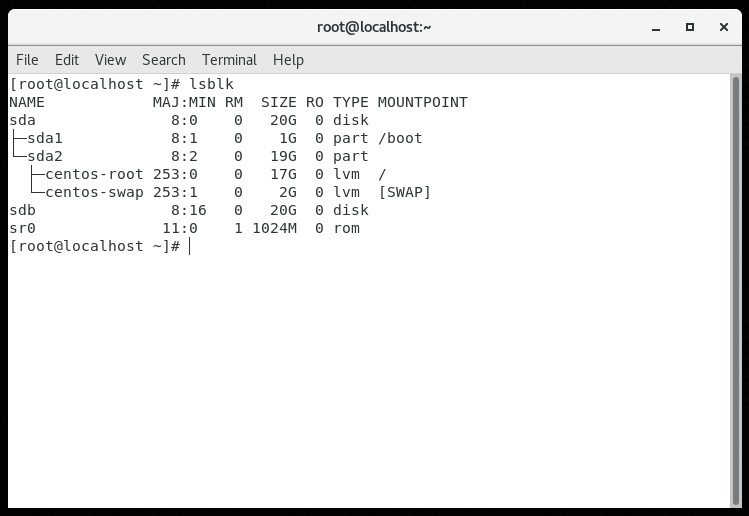
Task: Open the Help menu
Action: click(288, 60)
